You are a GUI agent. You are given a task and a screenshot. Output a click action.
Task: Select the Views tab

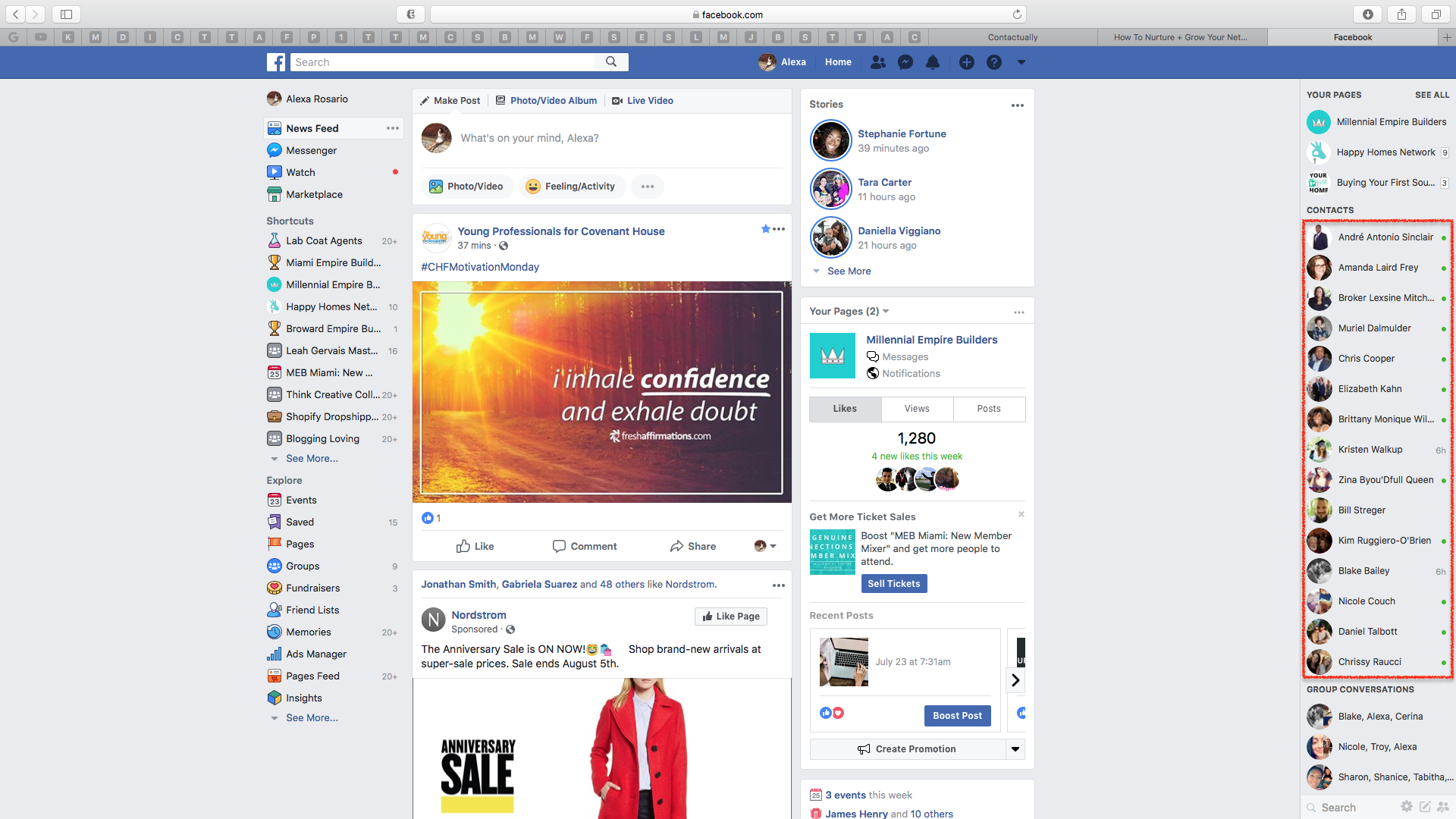coord(917,409)
